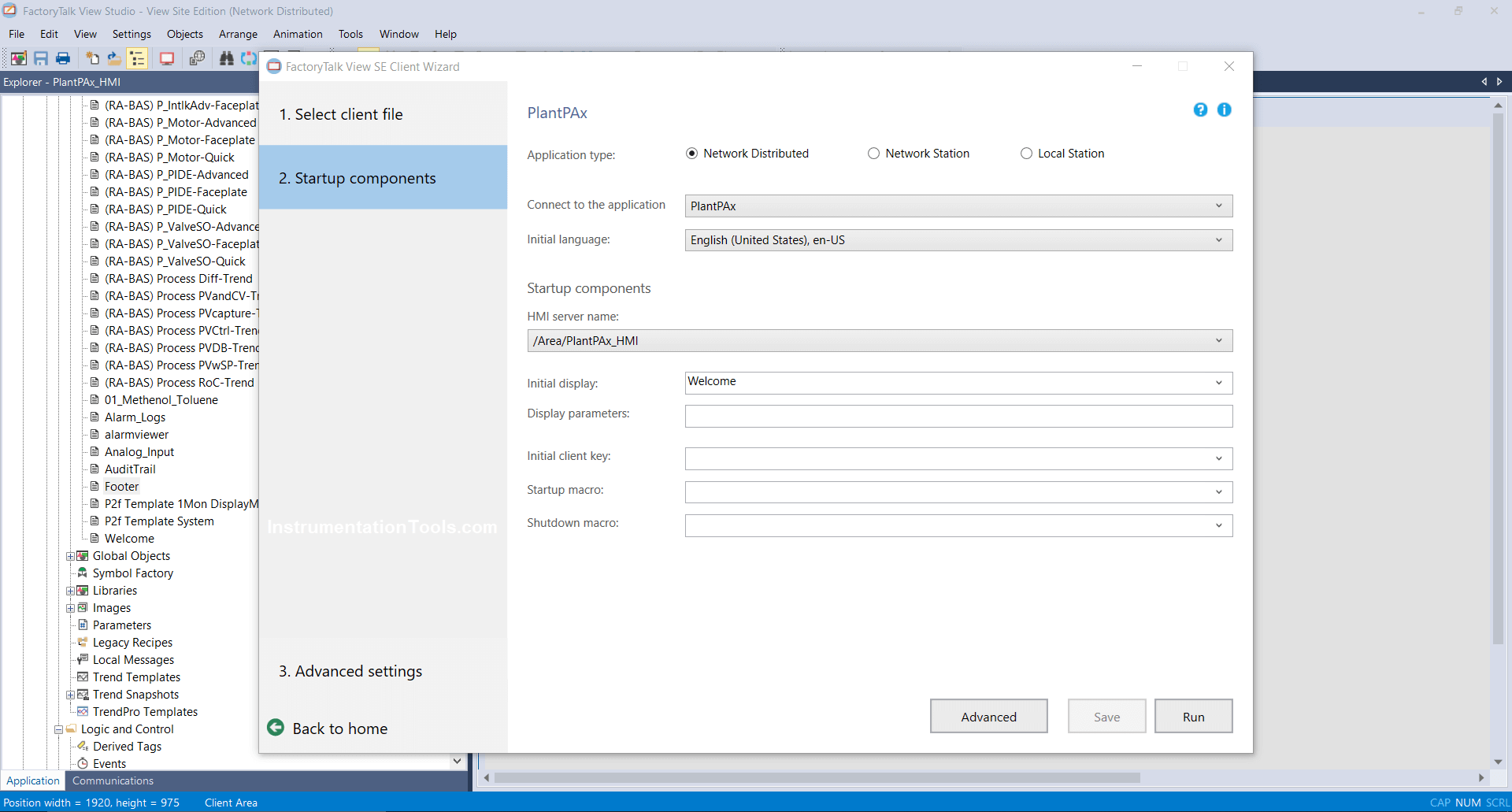Click the binoculars Find toolbar icon
Screen dimensions: 1512x812
[227, 58]
